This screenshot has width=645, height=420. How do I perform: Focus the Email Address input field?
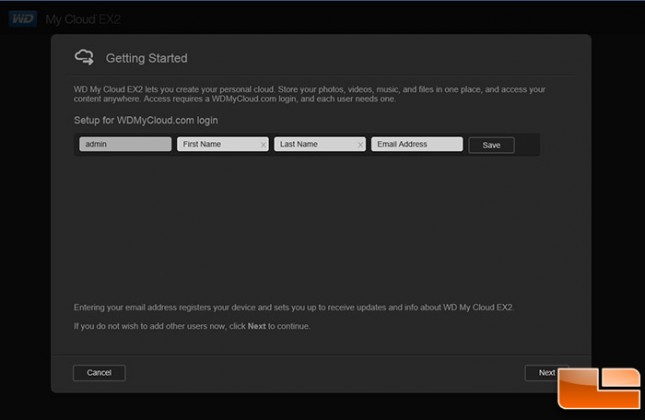point(417,144)
